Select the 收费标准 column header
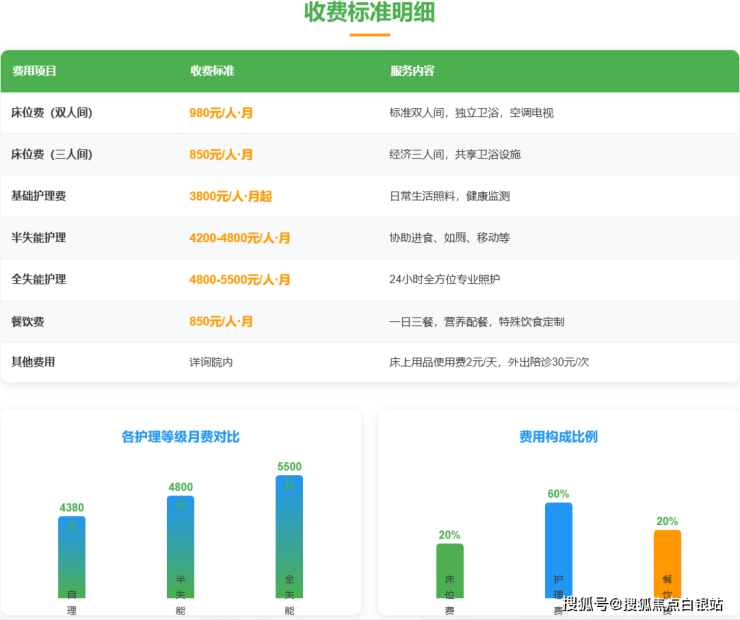The height and width of the screenshot is (620, 740). (x=212, y=71)
